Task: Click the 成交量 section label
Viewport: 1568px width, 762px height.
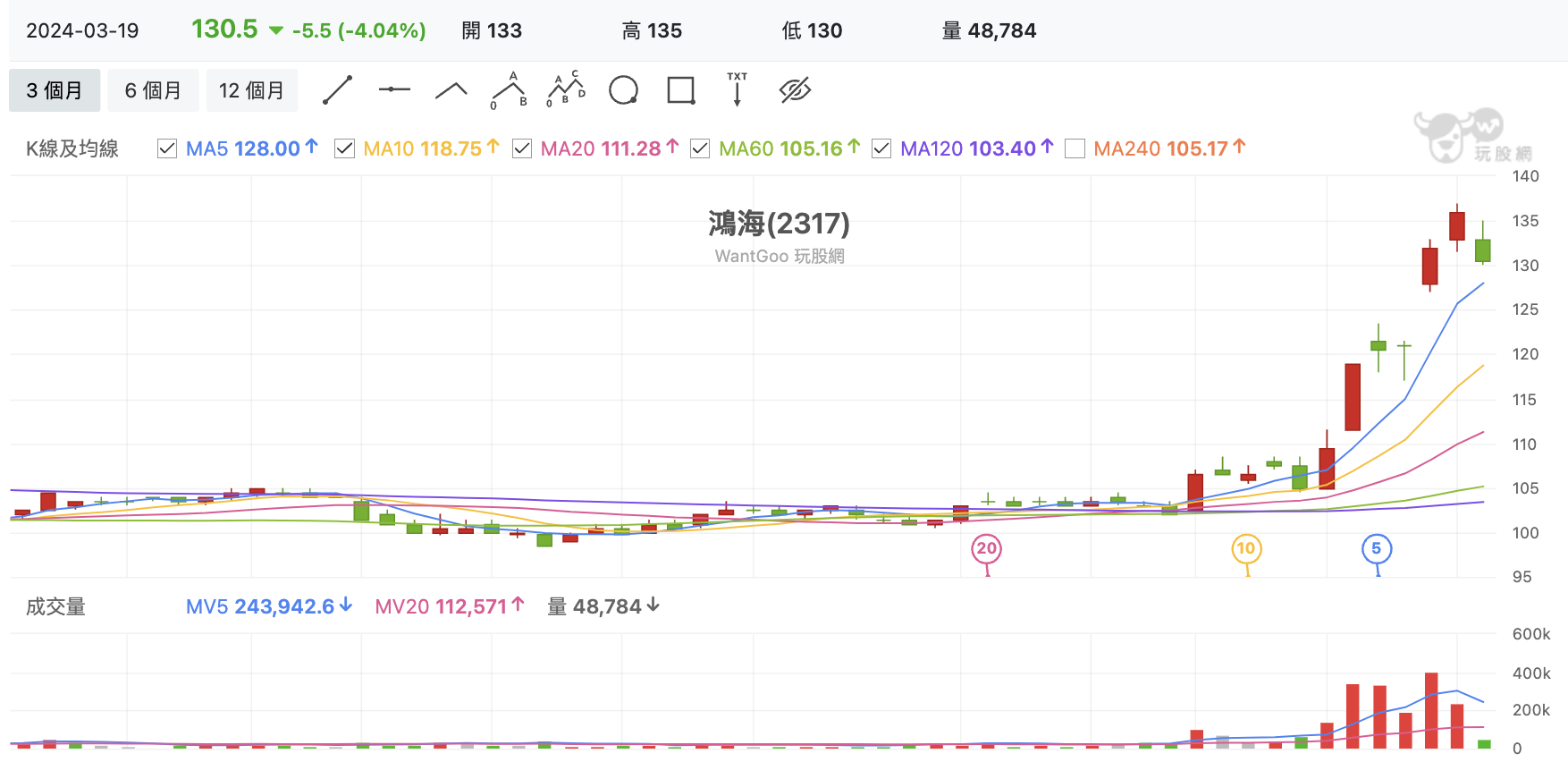Action: 55,606
